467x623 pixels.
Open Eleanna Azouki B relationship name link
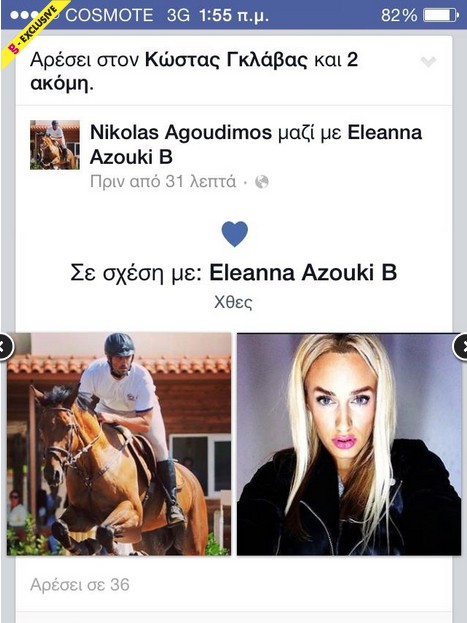[303, 273]
